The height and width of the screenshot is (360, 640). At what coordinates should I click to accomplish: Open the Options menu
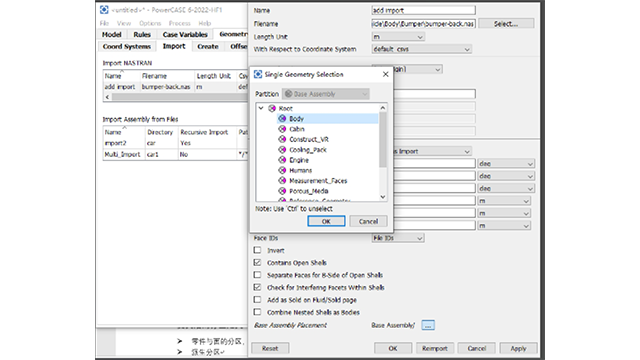pos(150,23)
